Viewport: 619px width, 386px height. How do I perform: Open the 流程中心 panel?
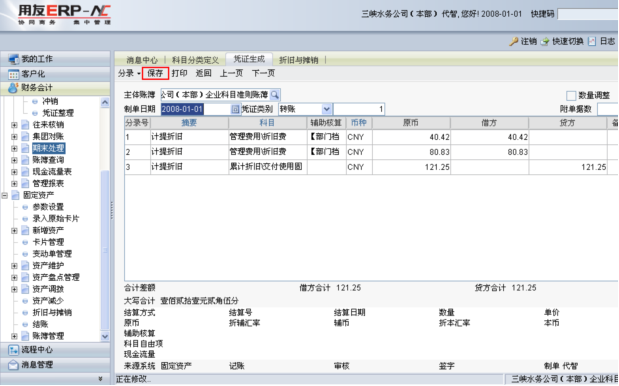click(x=55, y=350)
